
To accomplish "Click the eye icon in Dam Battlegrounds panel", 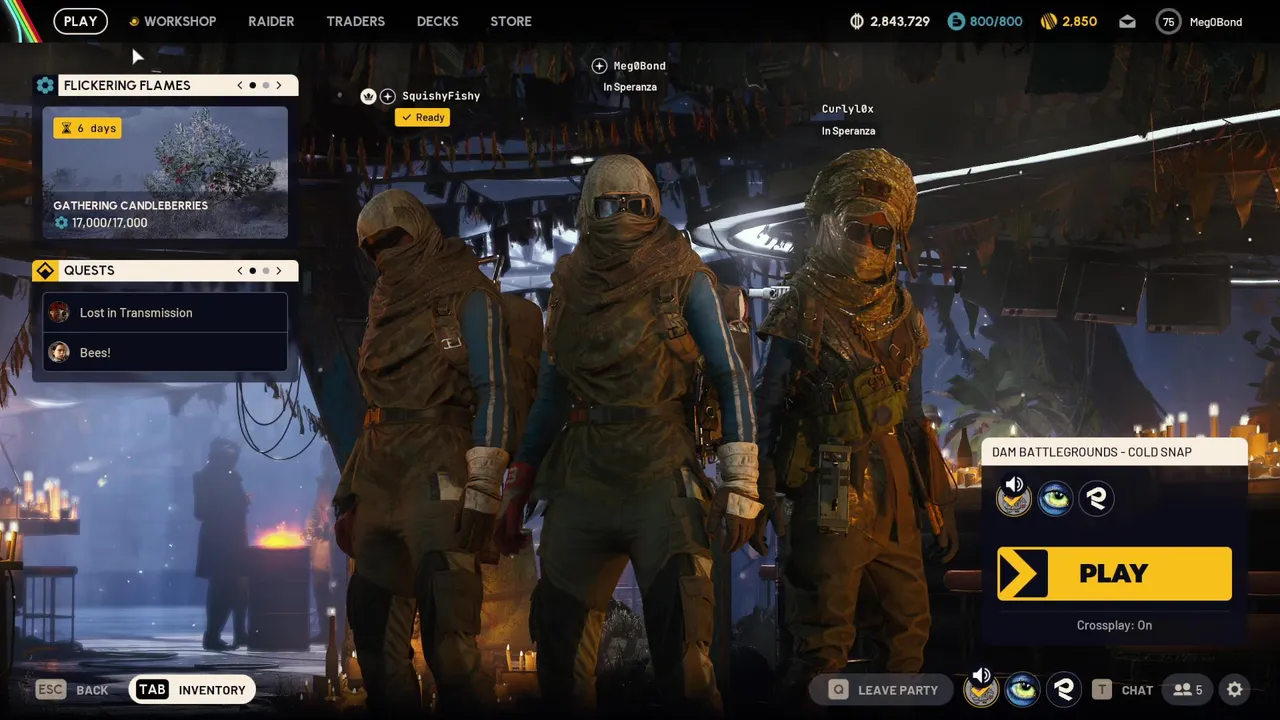I will click(1055, 497).
